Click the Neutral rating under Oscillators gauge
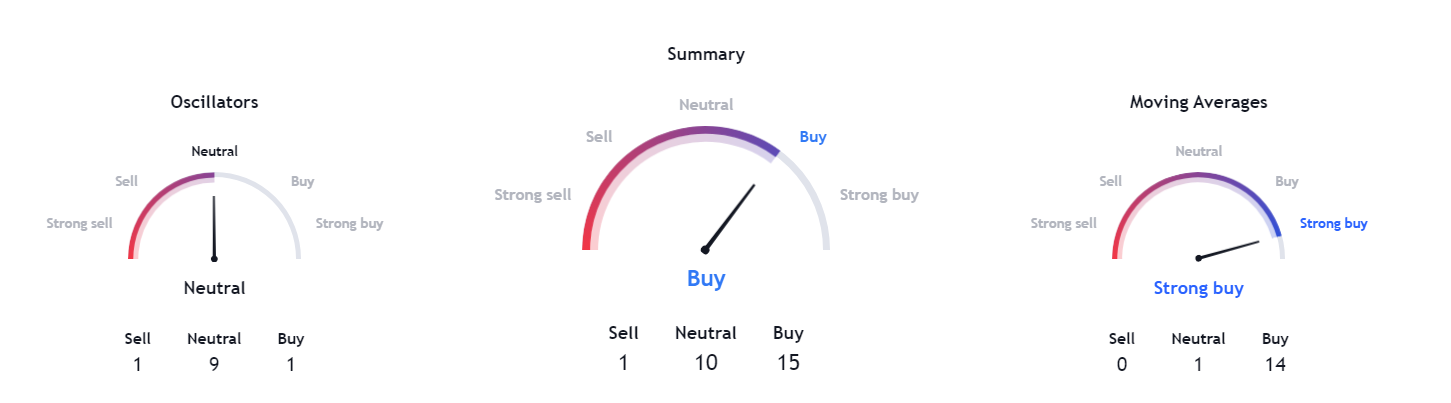This screenshot has width=1451, height=403. tap(214, 288)
